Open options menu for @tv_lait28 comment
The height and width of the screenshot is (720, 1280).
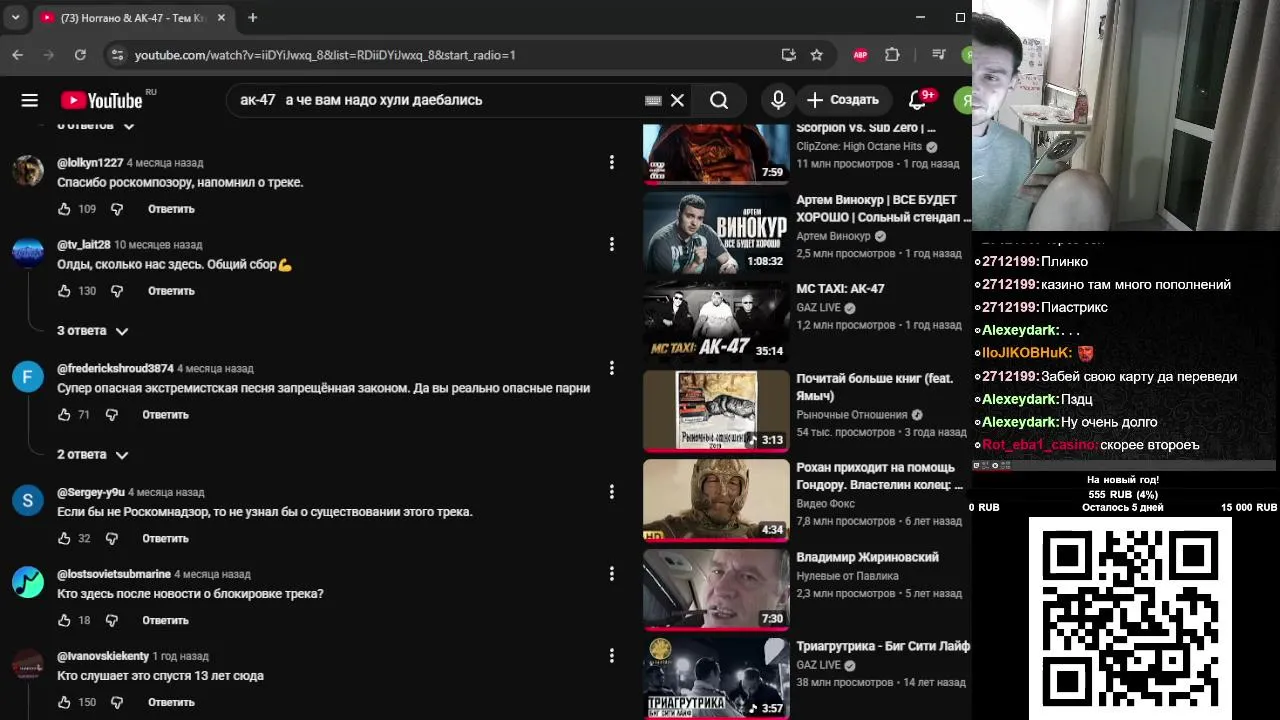(612, 244)
